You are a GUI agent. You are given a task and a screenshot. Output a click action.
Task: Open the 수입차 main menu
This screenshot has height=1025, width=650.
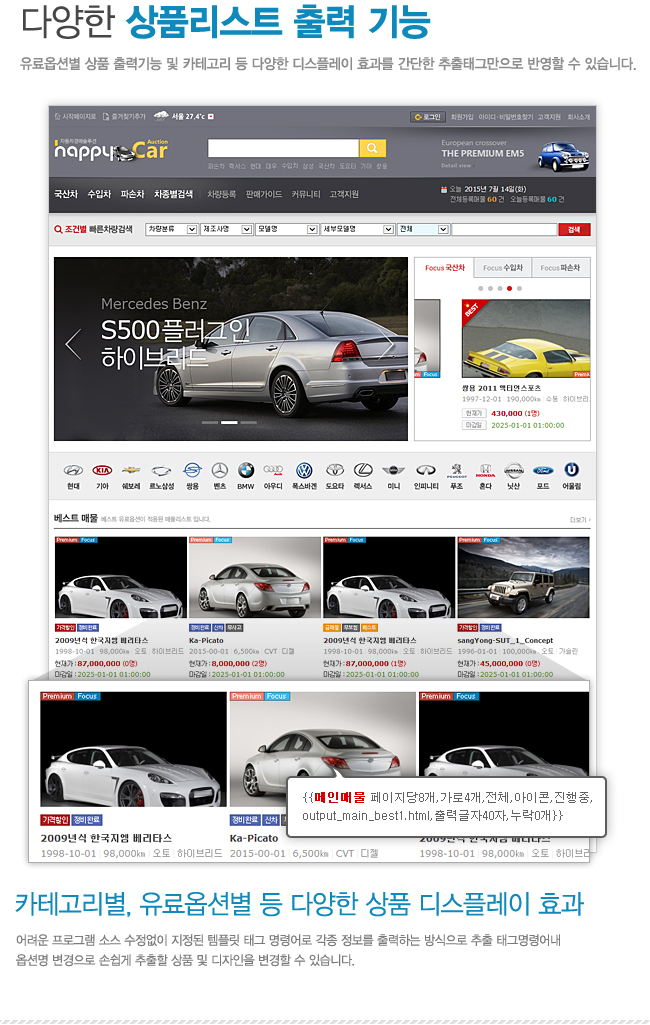99,194
